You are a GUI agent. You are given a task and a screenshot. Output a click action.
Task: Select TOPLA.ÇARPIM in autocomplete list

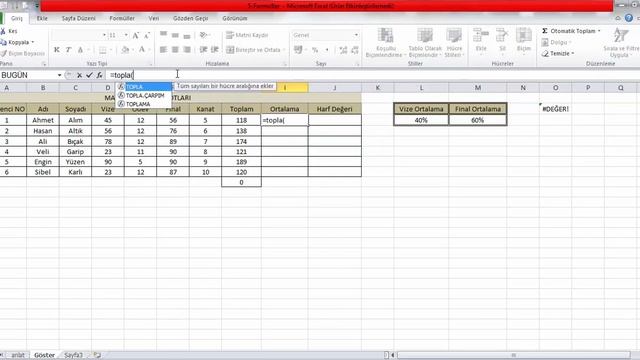144,96
